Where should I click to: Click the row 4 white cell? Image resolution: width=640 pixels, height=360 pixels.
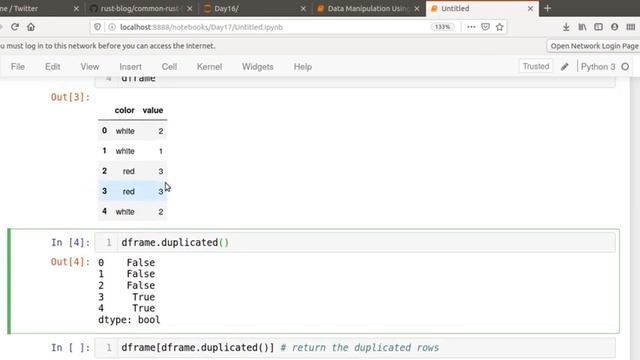coord(125,212)
